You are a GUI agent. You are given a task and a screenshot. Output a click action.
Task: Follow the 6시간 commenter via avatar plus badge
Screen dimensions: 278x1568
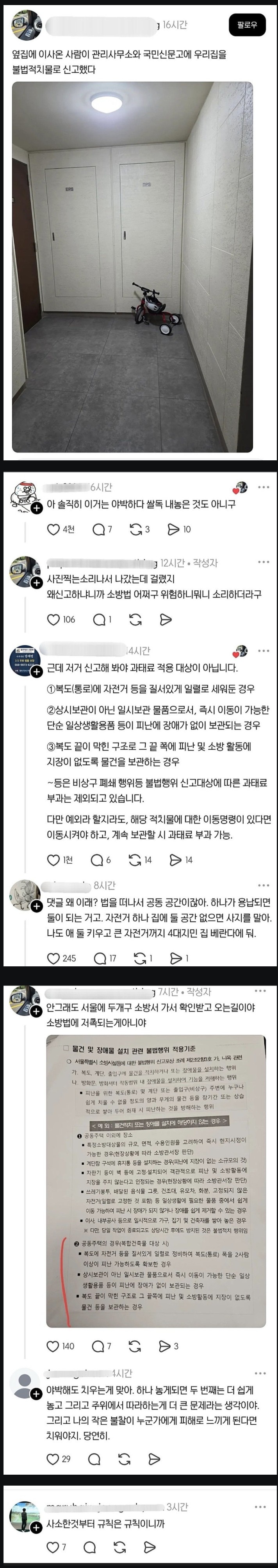pos(36,508)
